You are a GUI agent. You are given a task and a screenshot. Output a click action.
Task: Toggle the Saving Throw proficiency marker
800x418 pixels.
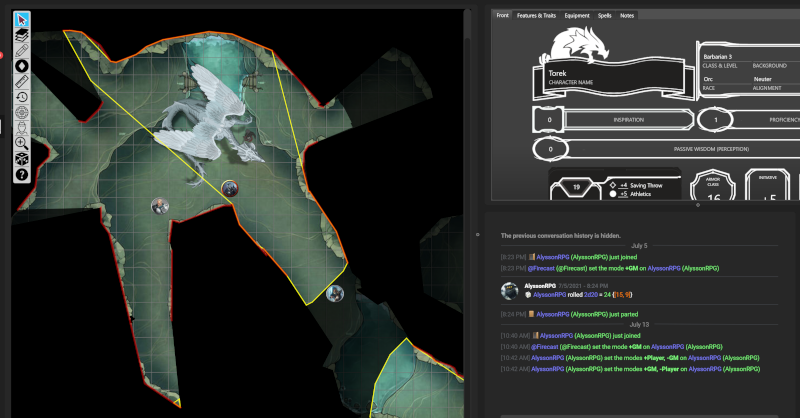click(x=613, y=185)
